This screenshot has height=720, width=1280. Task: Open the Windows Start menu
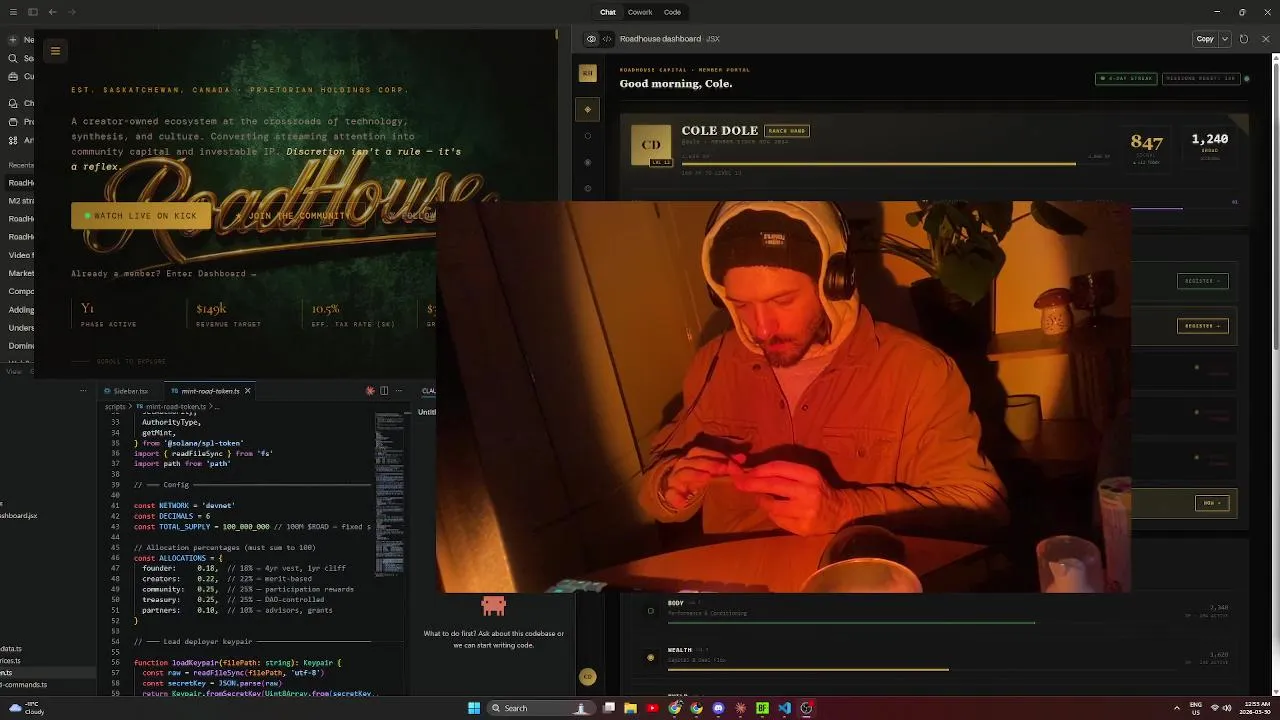[x=474, y=708]
